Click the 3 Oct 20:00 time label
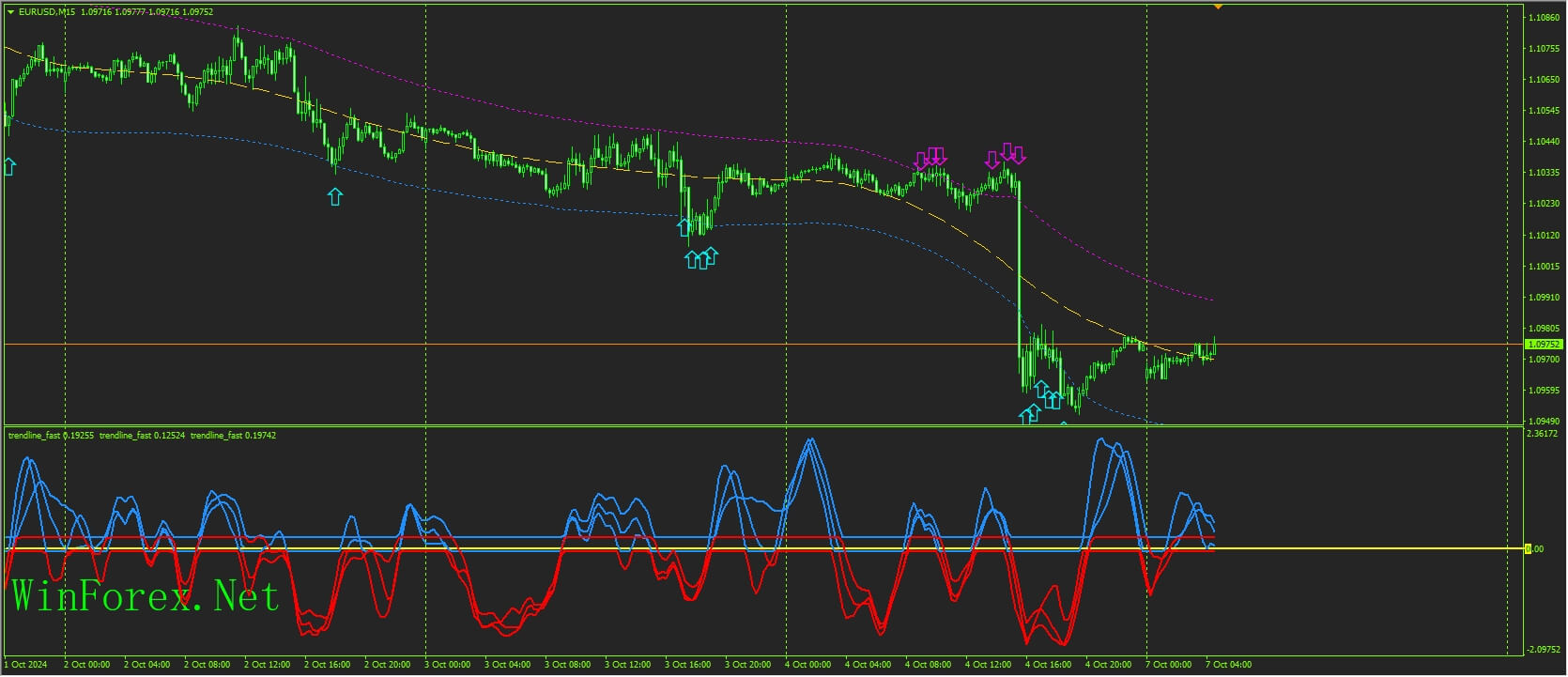 pyautogui.click(x=747, y=665)
